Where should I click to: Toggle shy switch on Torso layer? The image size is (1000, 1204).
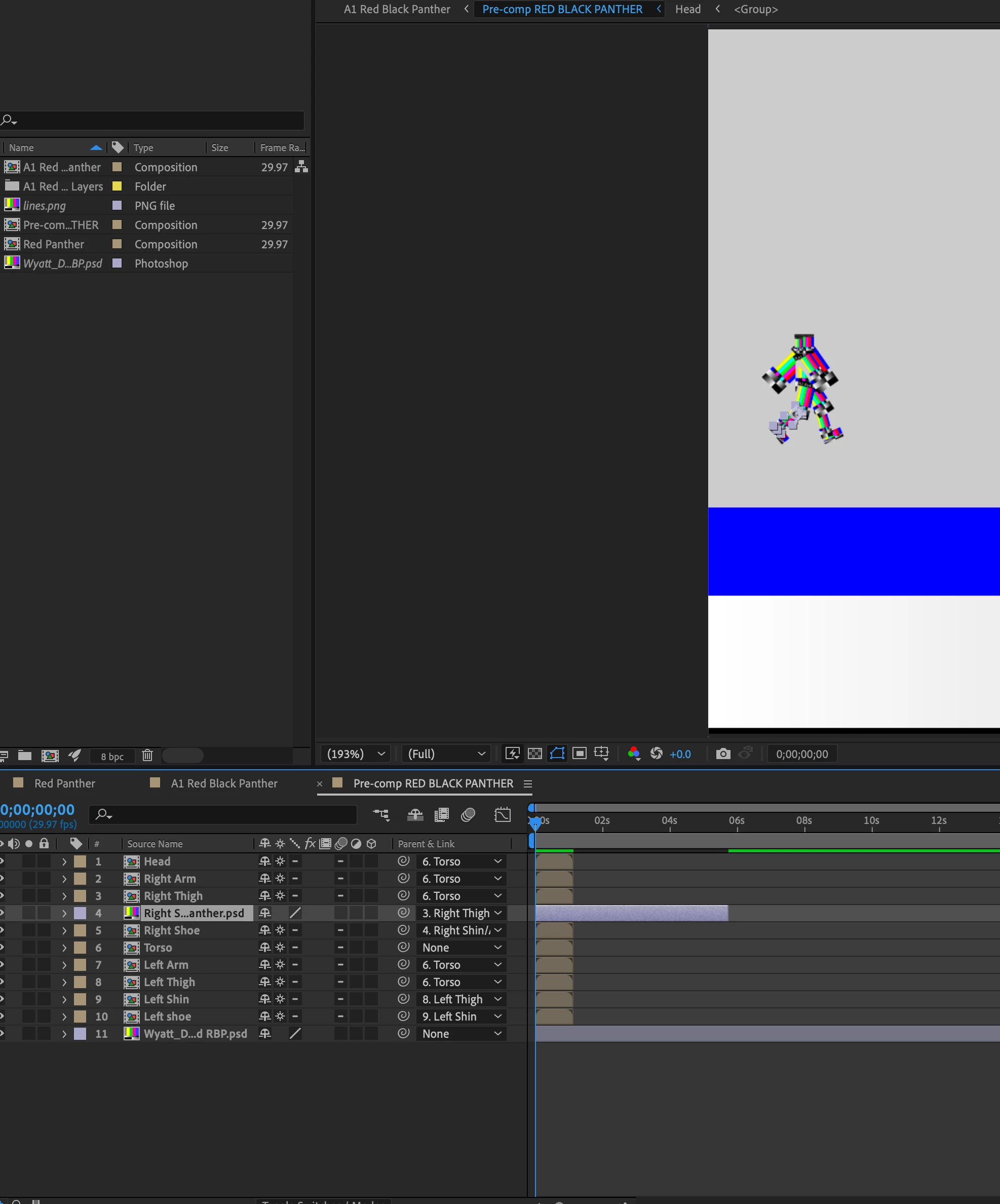coord(265,948)
